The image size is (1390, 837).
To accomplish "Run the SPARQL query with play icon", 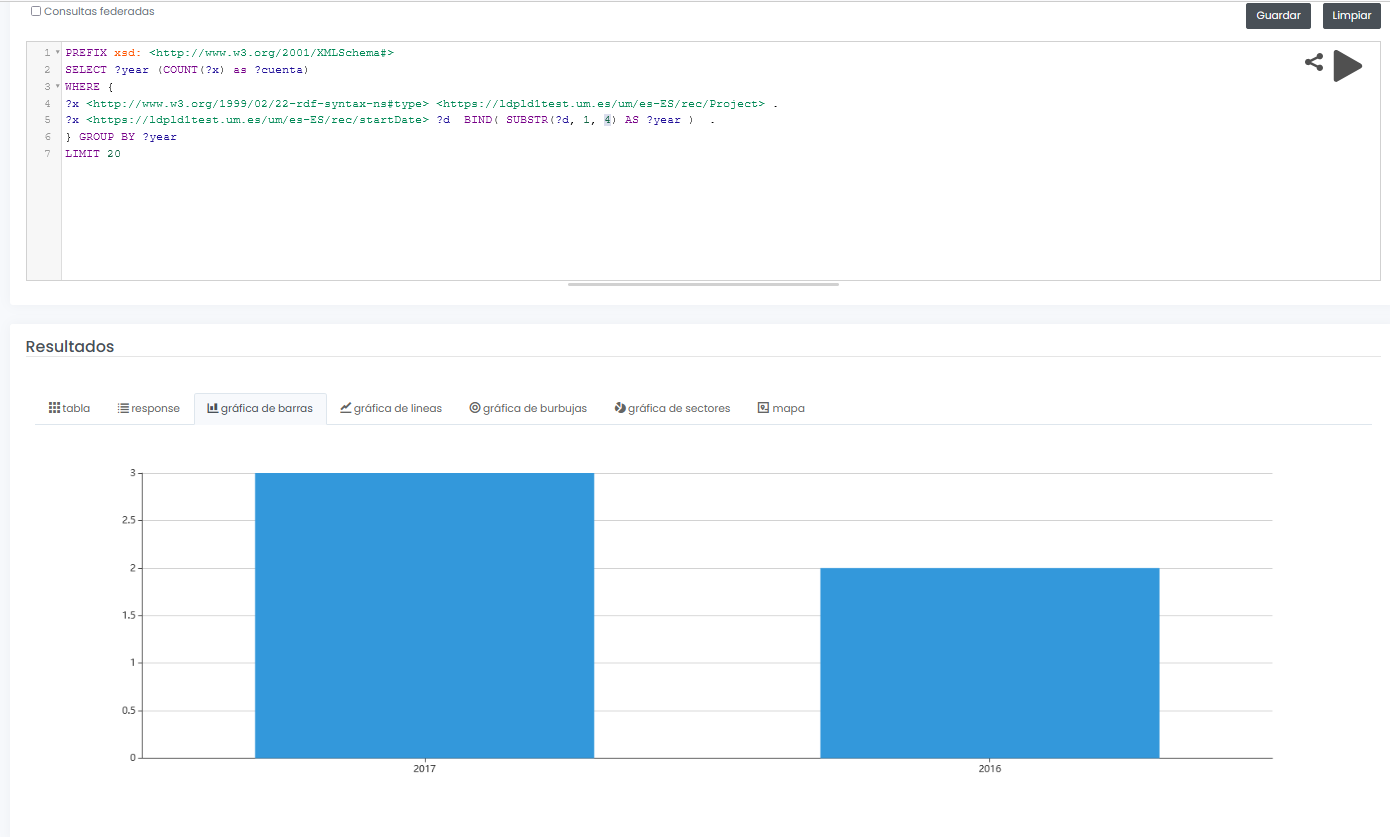I will (1348, 65).
